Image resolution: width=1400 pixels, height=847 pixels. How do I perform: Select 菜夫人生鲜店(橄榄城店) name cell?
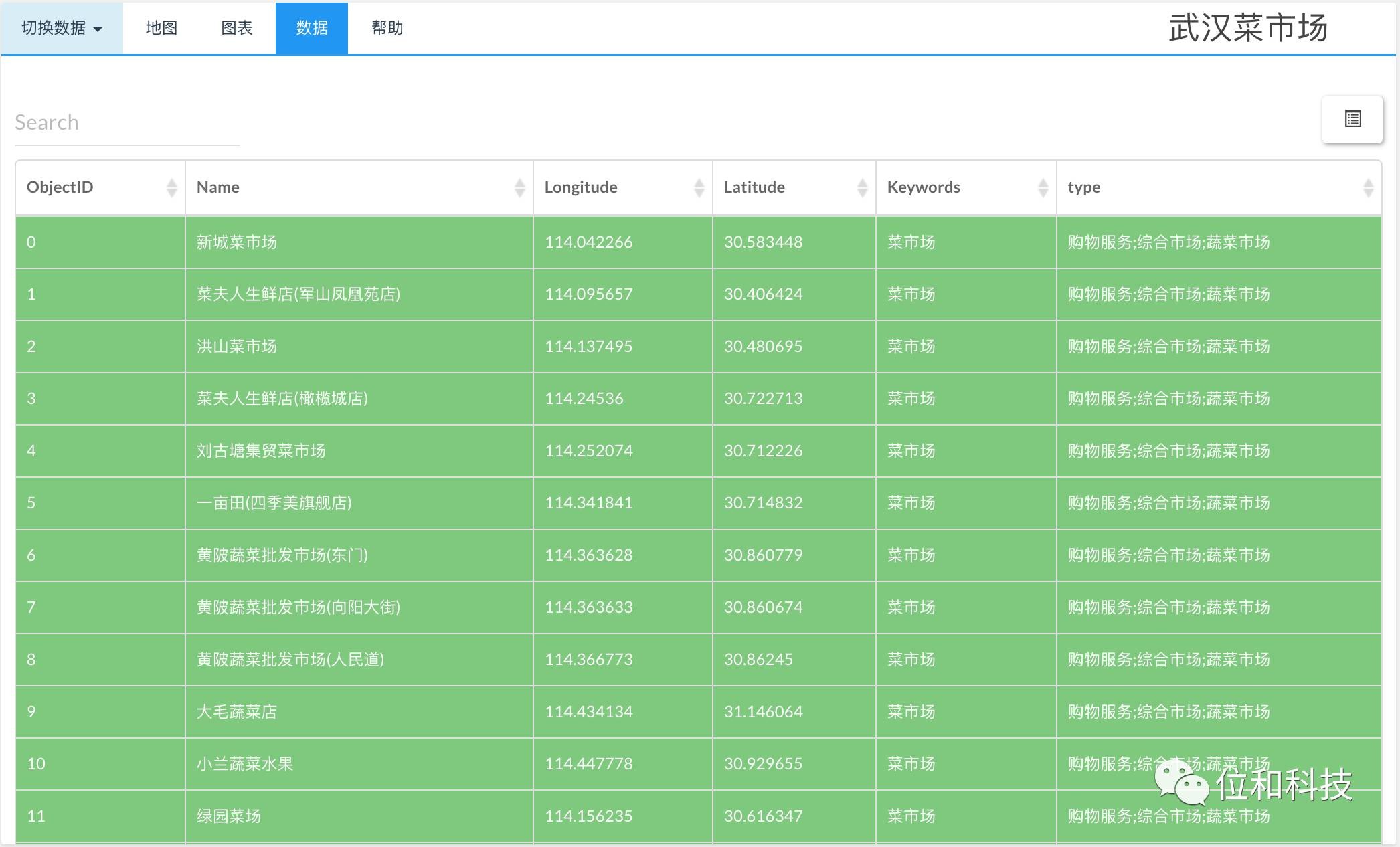[359, 399]
